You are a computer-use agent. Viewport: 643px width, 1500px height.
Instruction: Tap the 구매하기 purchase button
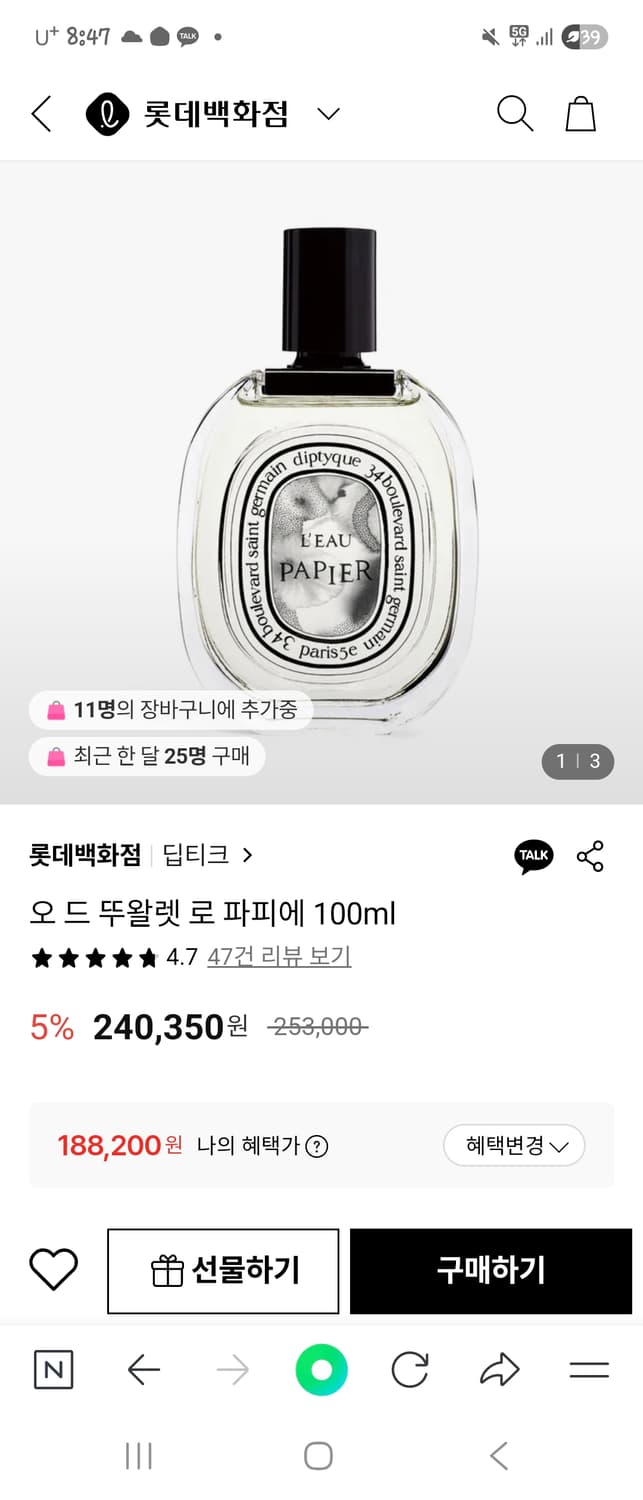click(490, 1271)
